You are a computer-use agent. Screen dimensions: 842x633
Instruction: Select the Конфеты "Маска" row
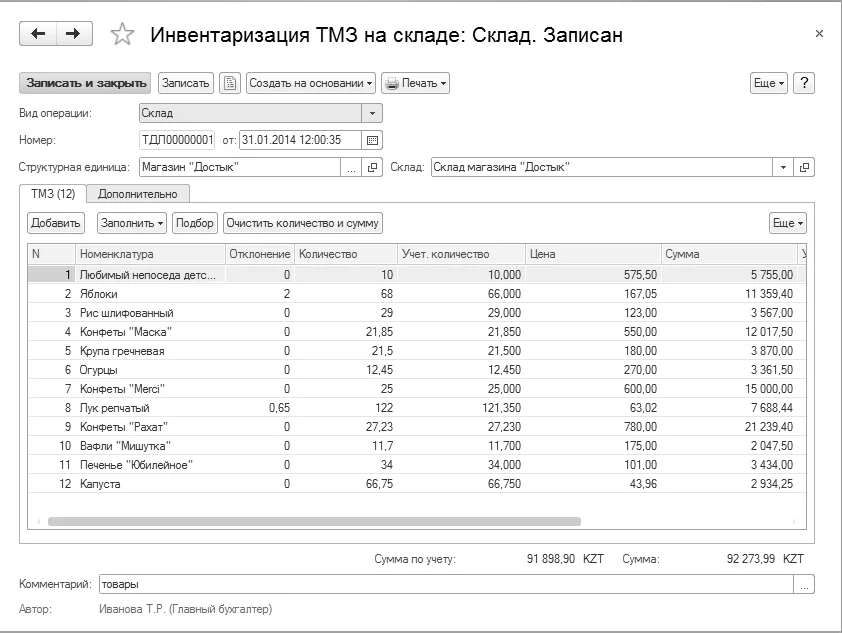(417, 332)
